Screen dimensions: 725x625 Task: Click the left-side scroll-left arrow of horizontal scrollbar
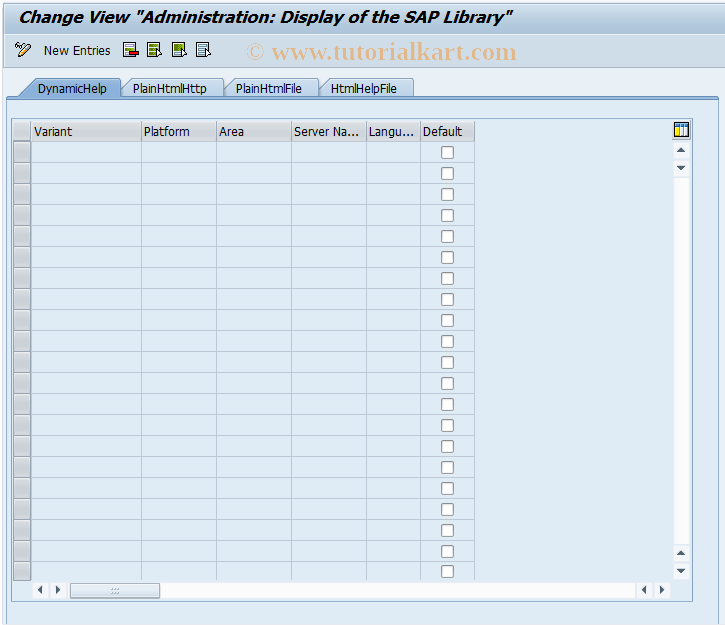coord(40,590)
